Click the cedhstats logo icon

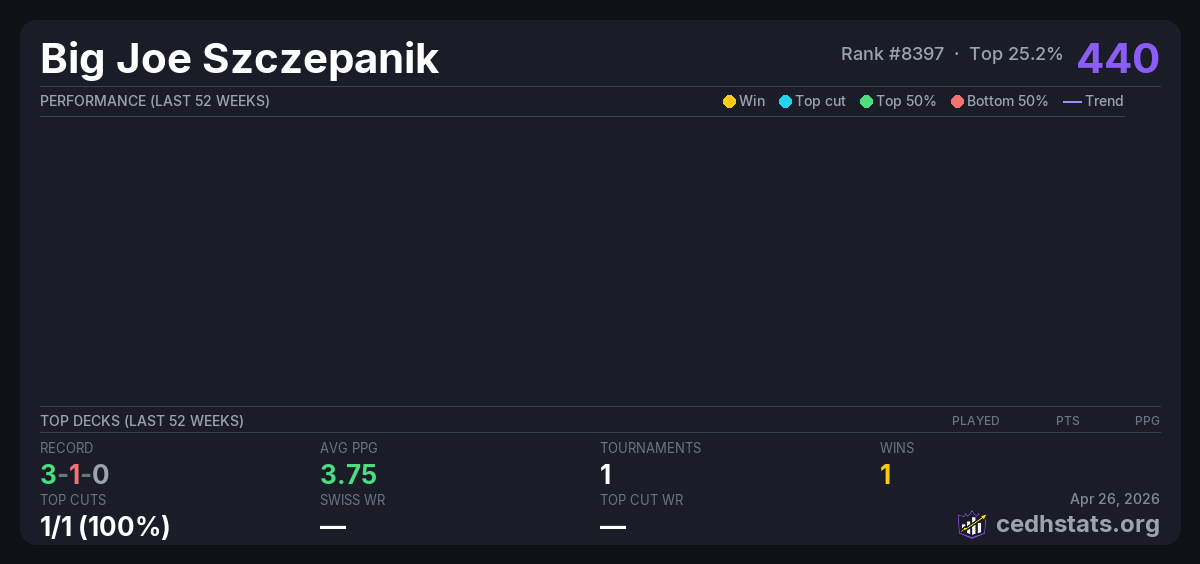971,524
